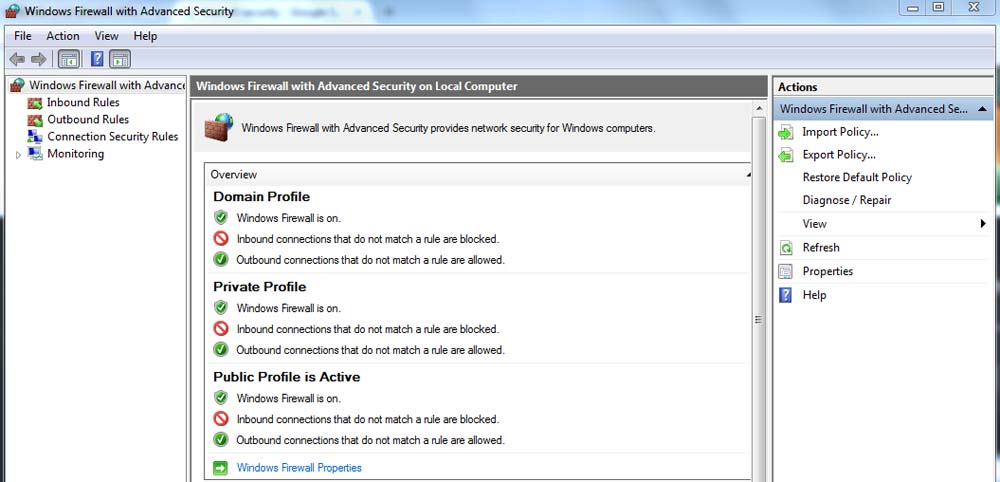Image resolution: width=1000 pixels, height=482 pixels.
Task: Click the Public Profile inbound blocked icon
Action: [221, 419]
